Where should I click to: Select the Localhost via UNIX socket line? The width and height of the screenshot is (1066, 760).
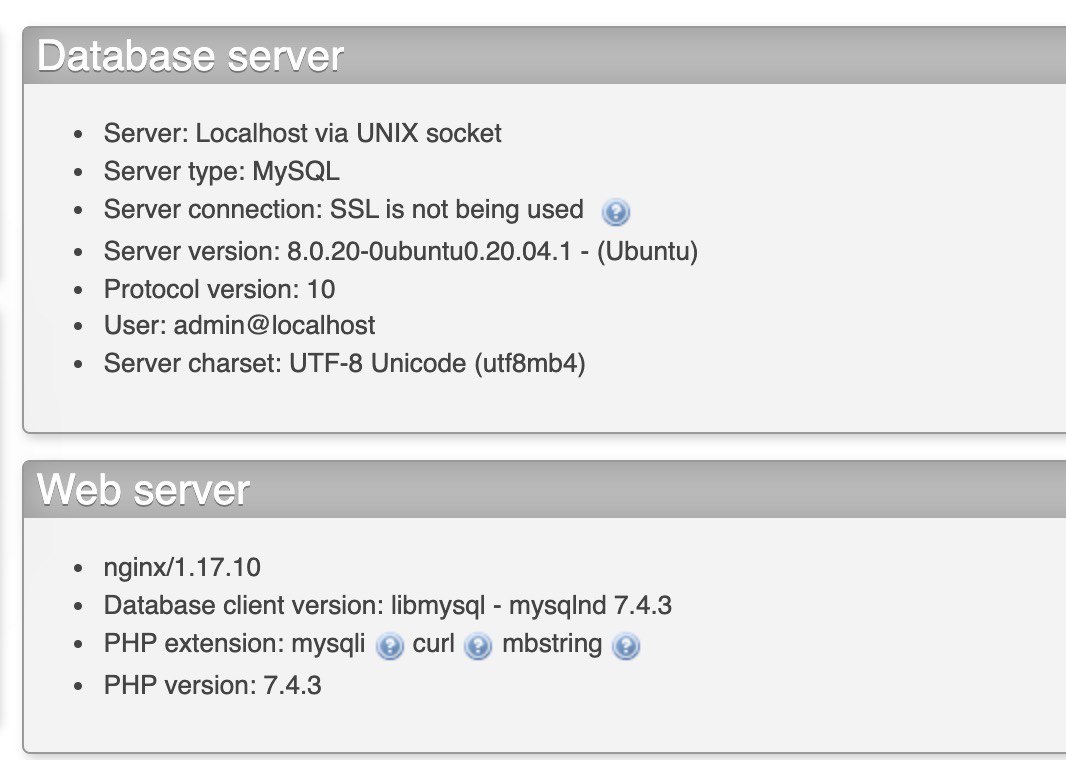(x=302, y=133)
